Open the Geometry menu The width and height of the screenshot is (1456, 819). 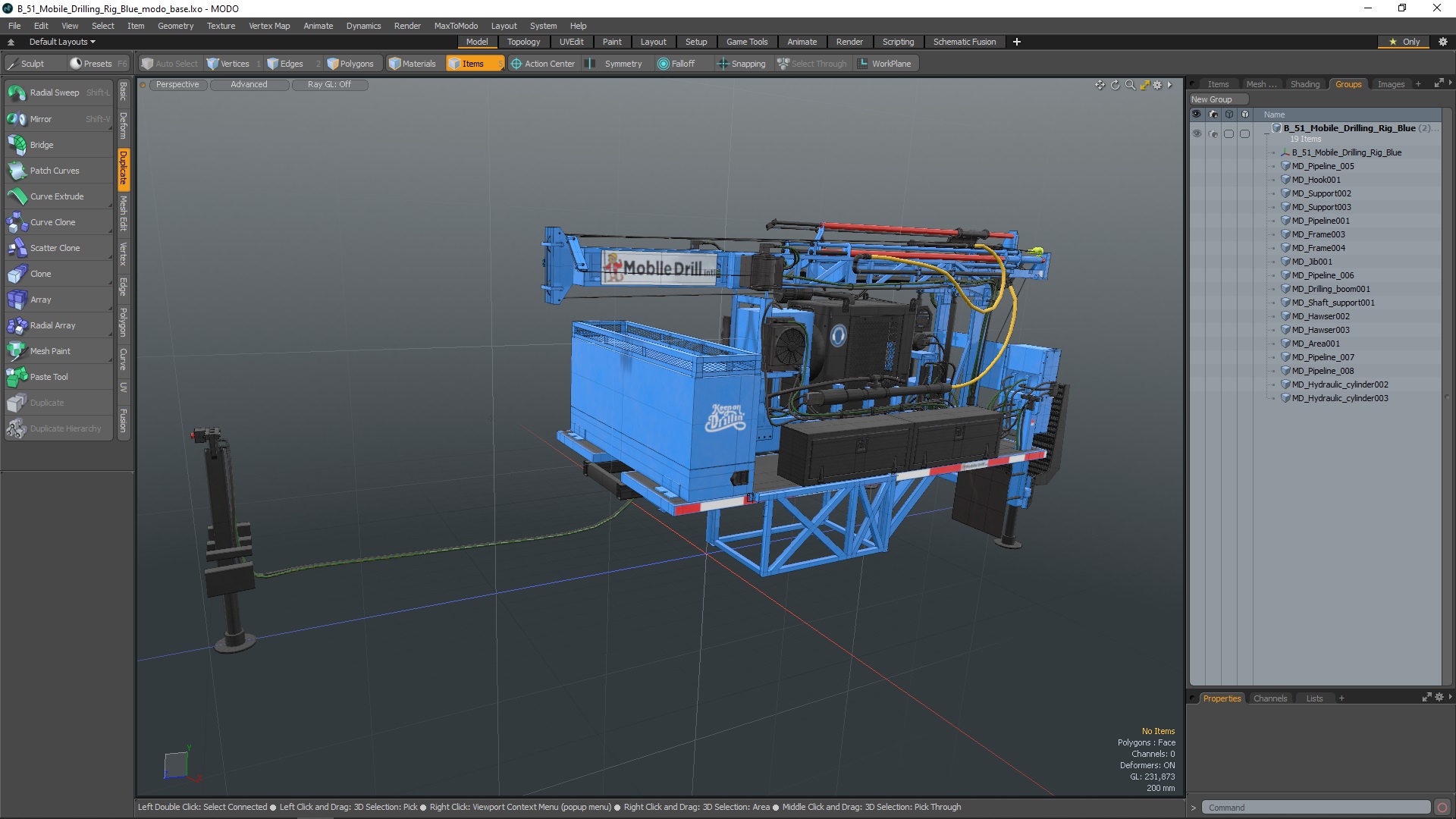pos(175,26)
